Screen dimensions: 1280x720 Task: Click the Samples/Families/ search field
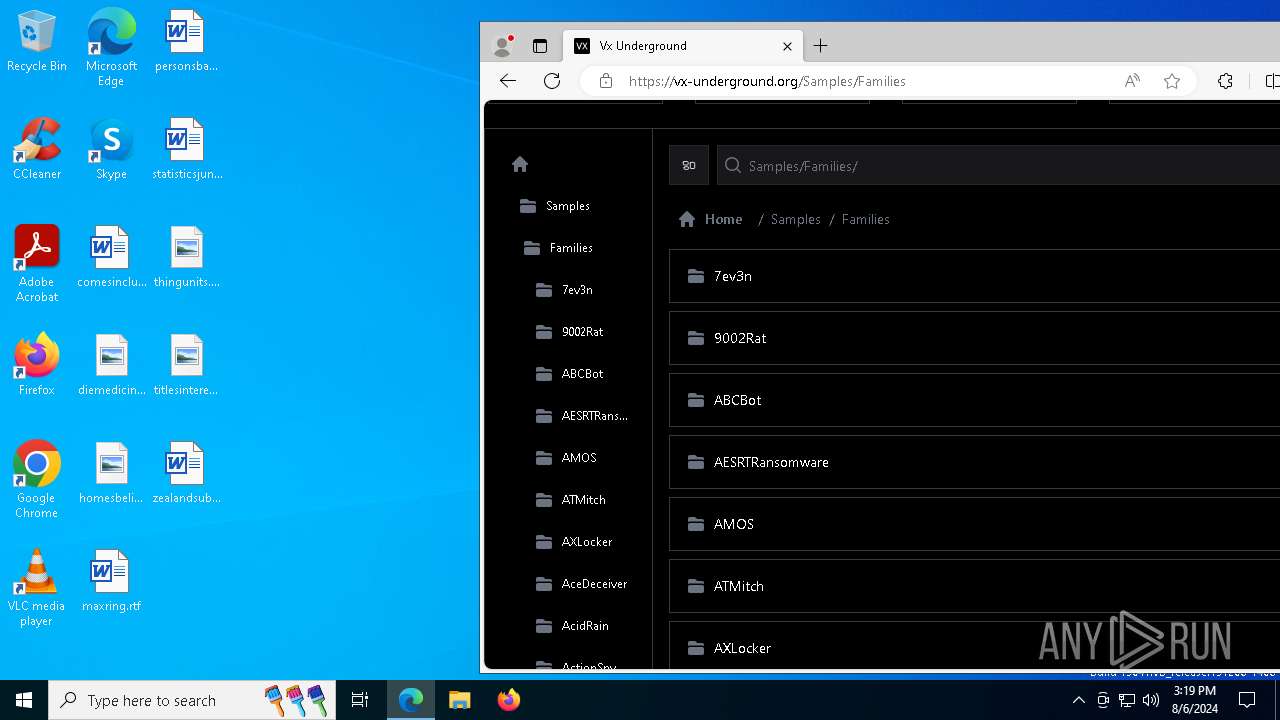(998, 166)
